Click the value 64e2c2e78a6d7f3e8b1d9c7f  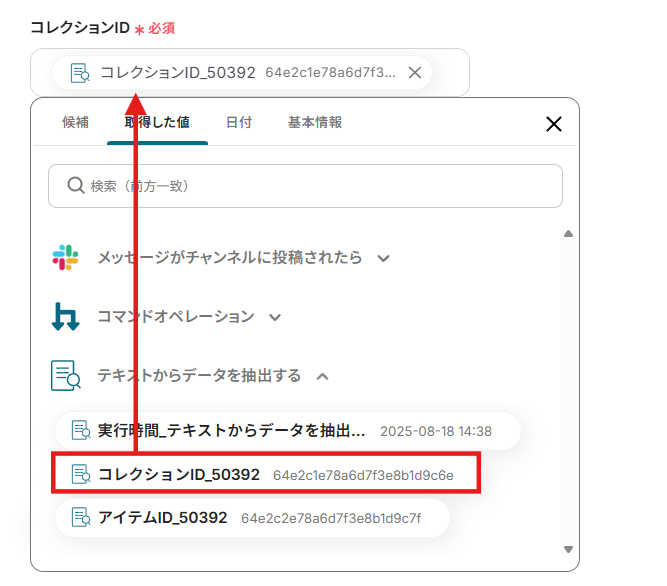tap(331, 518)
